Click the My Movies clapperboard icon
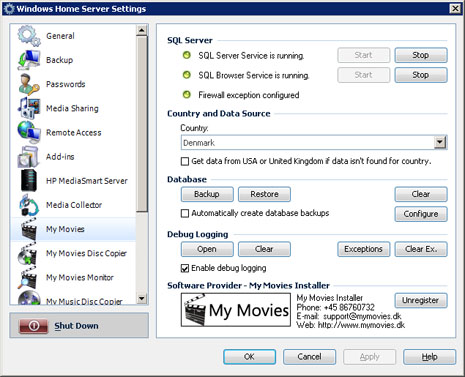465x377 pixels. pyautogui.click(x=29, y=229)
